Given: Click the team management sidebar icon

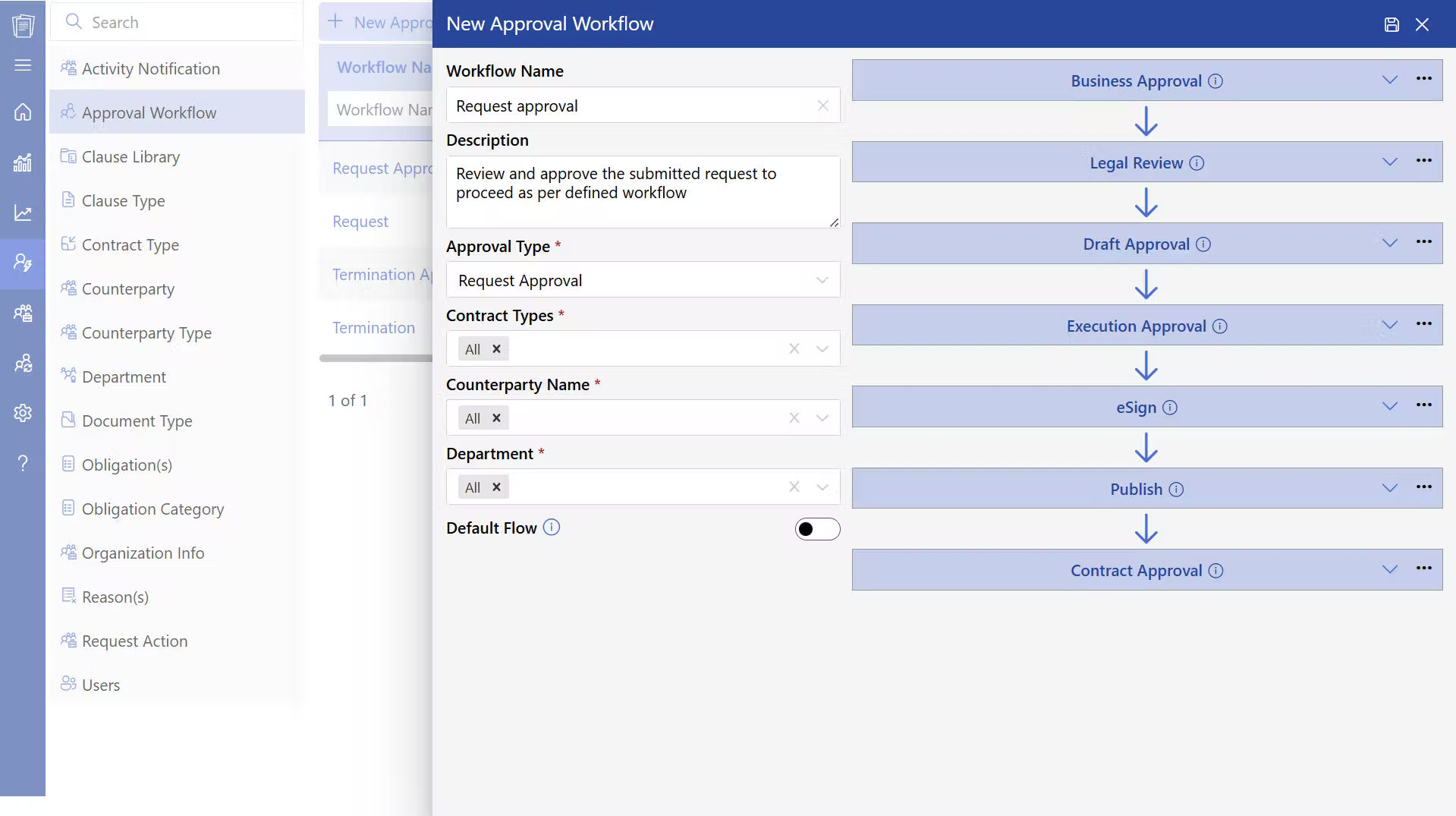Looking at the screenshot, I should point(22,313).
